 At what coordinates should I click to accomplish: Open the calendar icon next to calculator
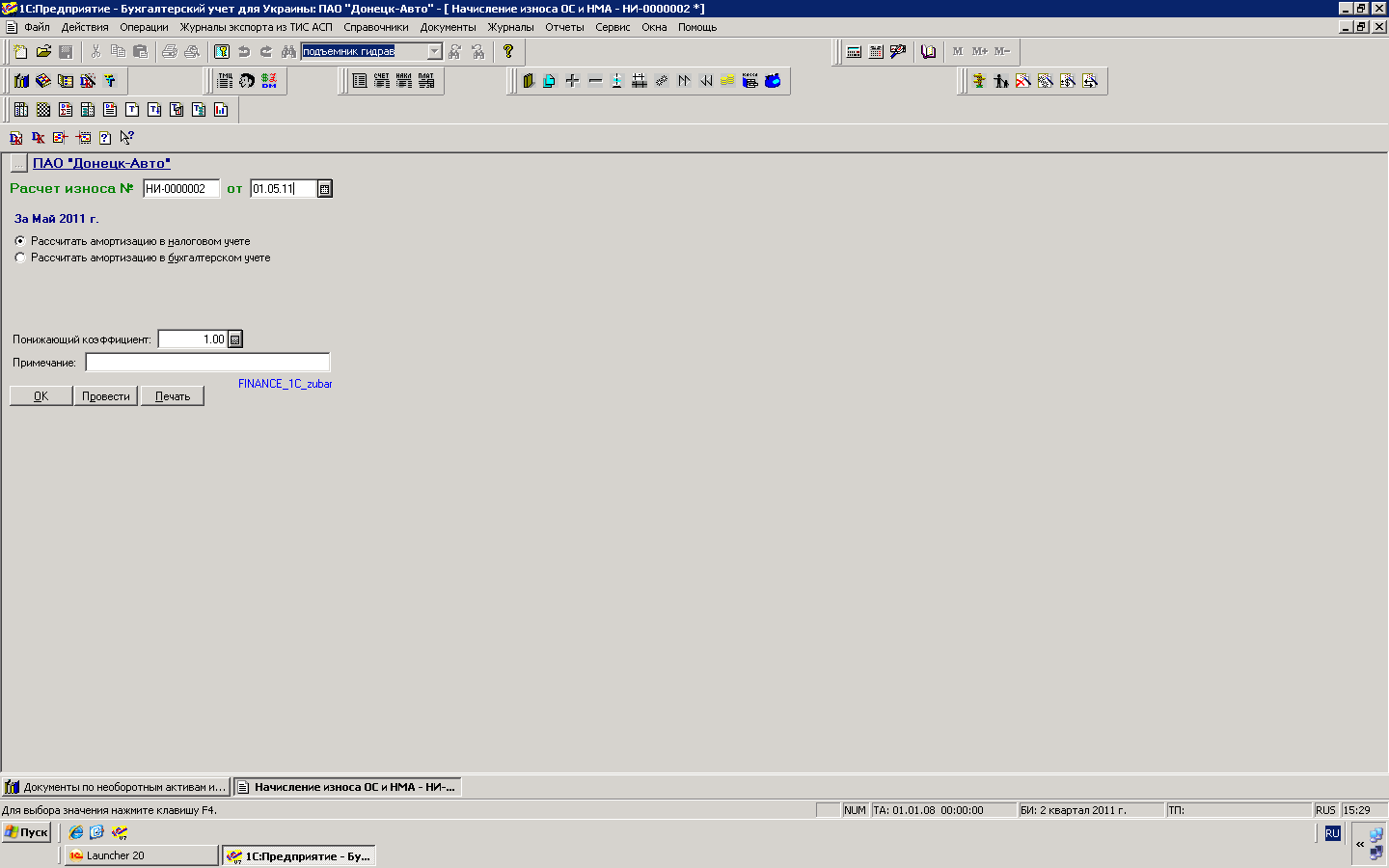tap(876, 51)
